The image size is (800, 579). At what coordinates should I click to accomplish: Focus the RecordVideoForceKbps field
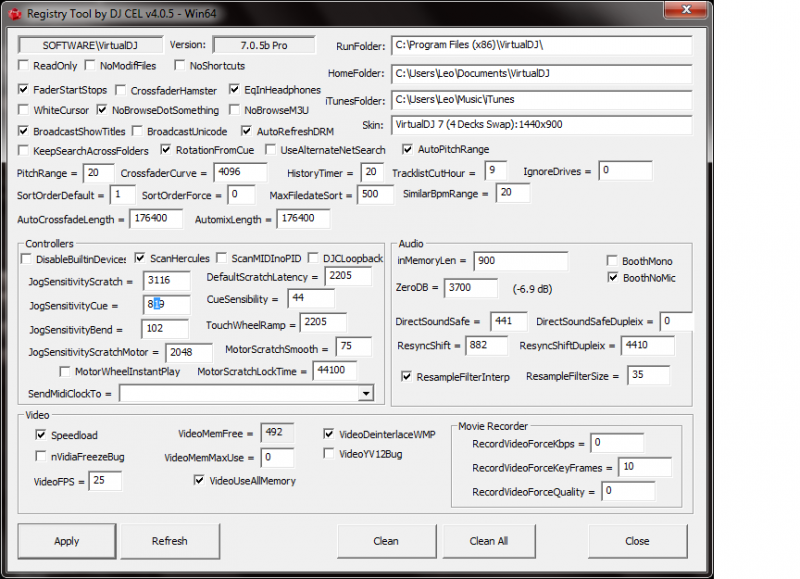tap(617, 443)
